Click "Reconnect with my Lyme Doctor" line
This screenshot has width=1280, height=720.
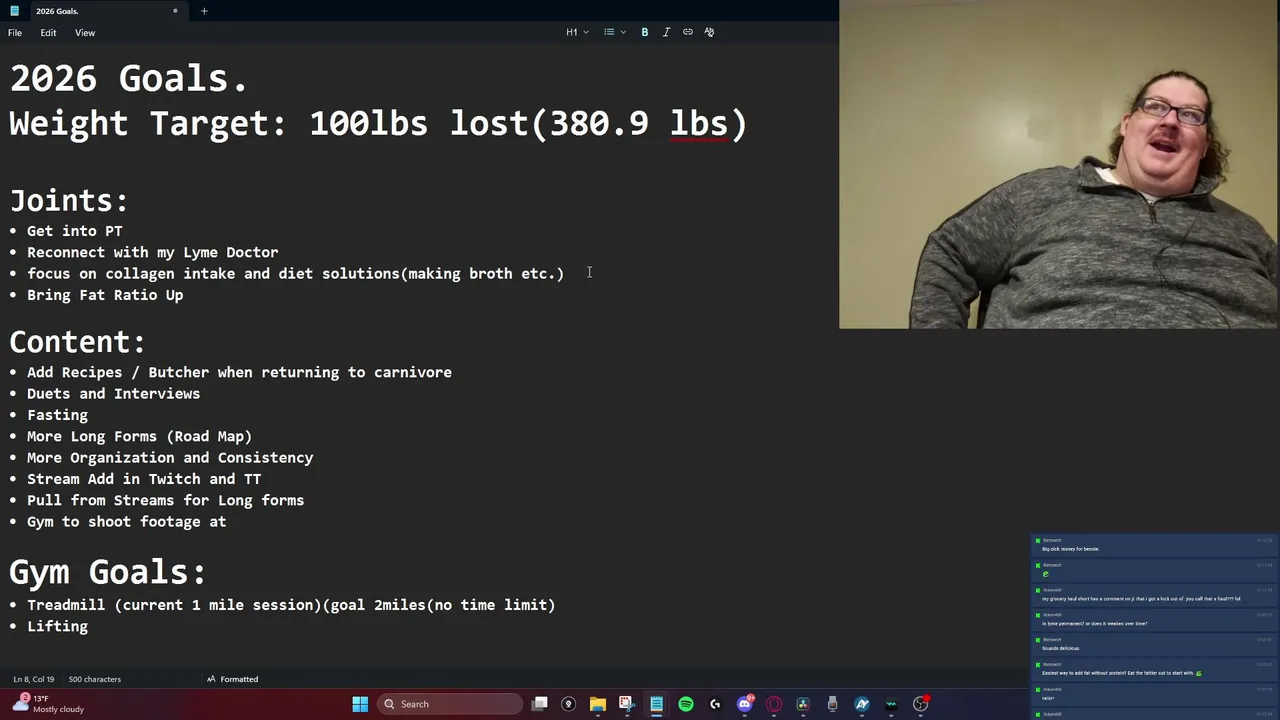click(x=153, y=252)
